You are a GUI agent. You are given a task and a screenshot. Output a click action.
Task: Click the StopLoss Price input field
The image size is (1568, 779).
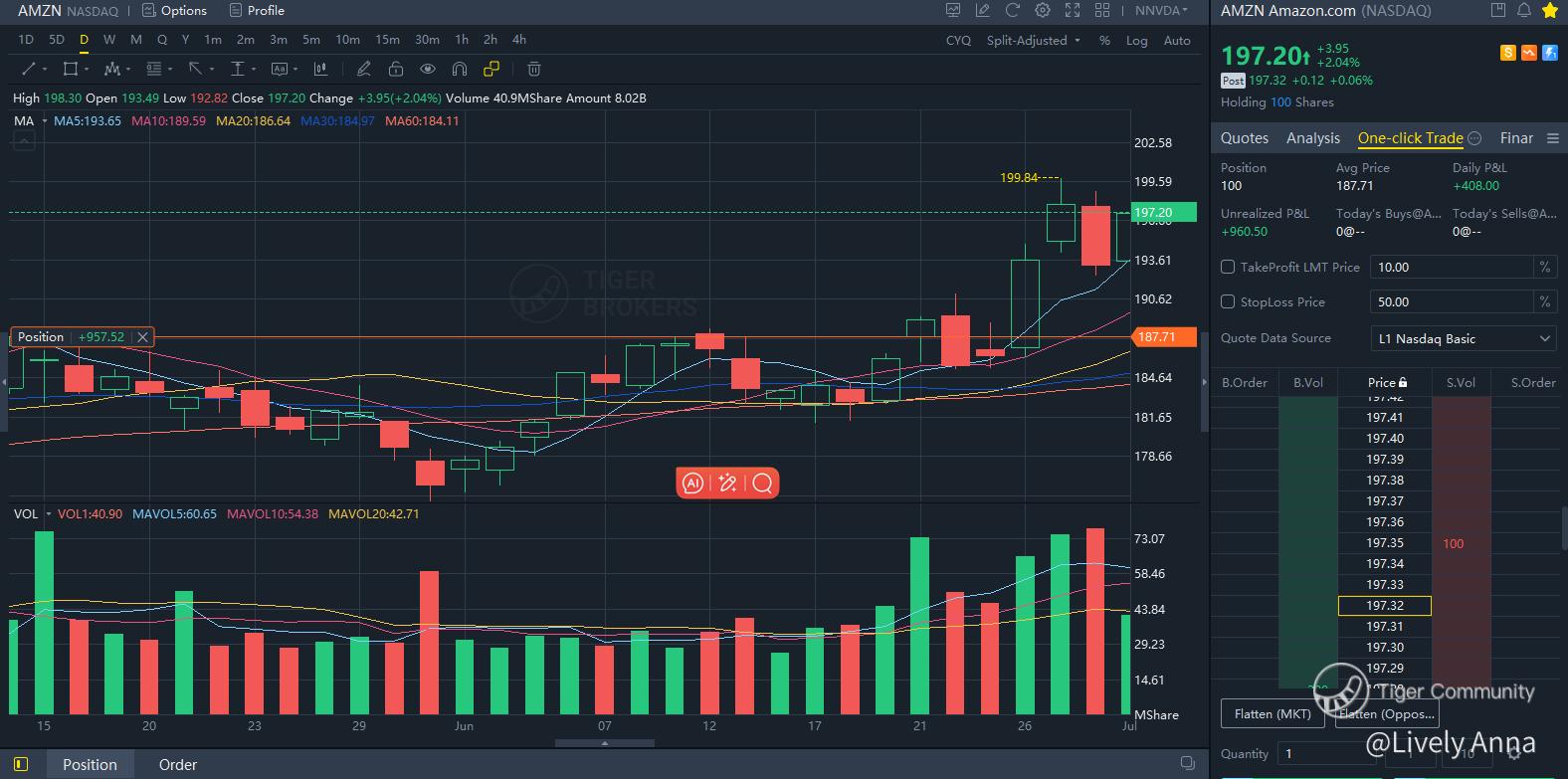click(1452, 301)
